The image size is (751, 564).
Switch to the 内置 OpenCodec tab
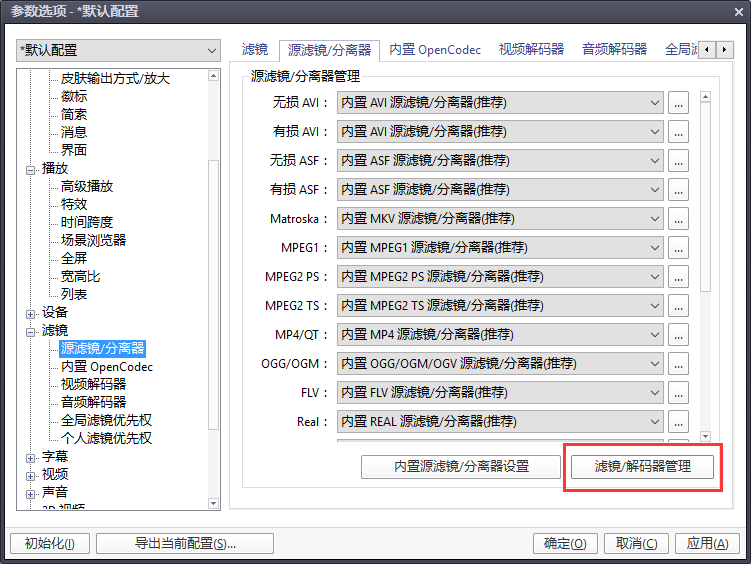pos(435,49)
